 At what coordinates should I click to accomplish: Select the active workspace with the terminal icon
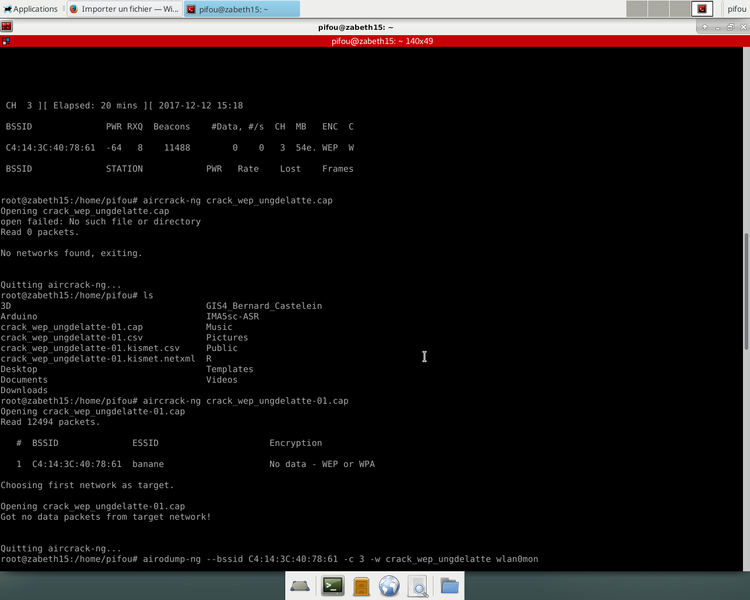(x=703, y=9)
